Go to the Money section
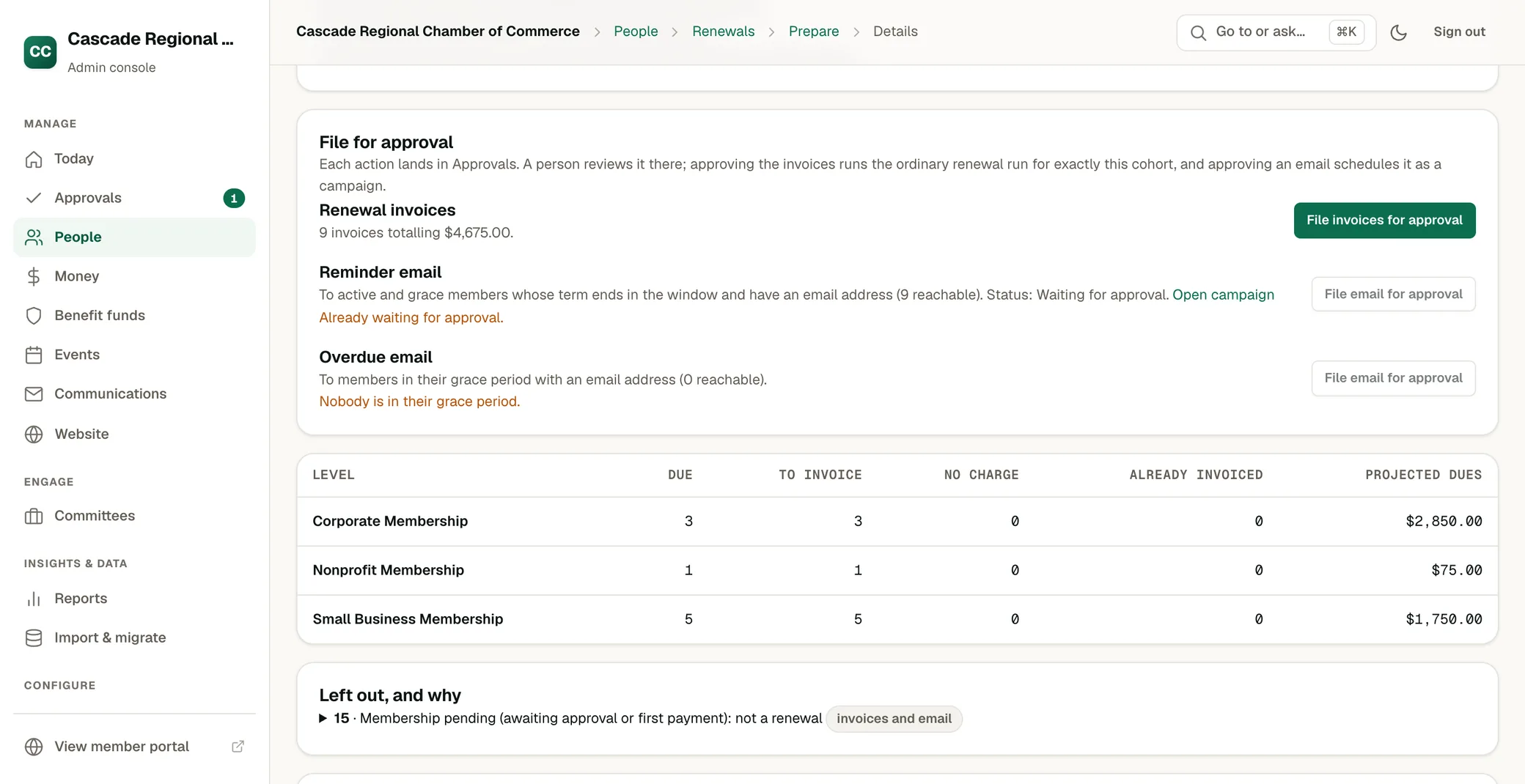The image size is (1525, 784). click(x=134, y=276)
